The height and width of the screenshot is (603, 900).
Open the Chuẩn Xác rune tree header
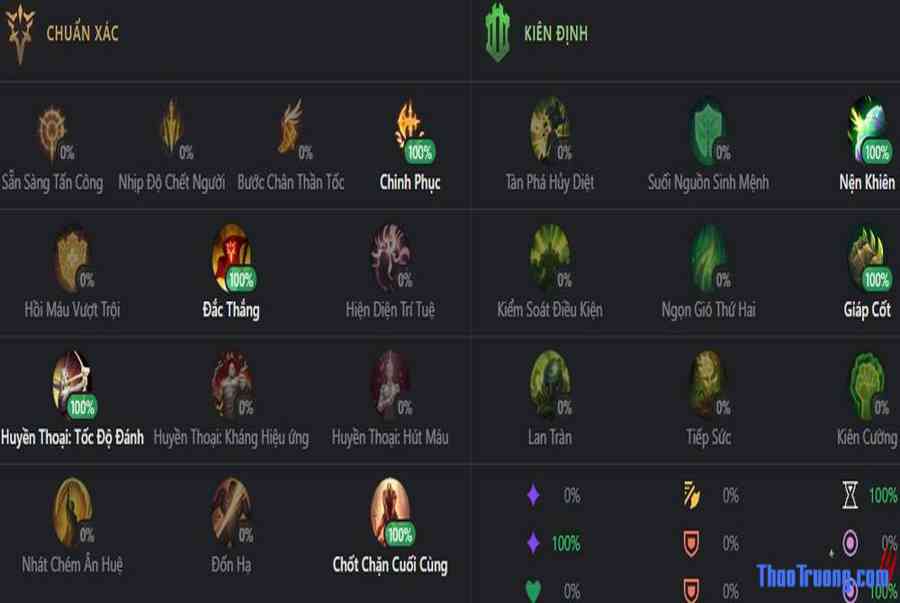pyautogui.click(x=62, y=33)
